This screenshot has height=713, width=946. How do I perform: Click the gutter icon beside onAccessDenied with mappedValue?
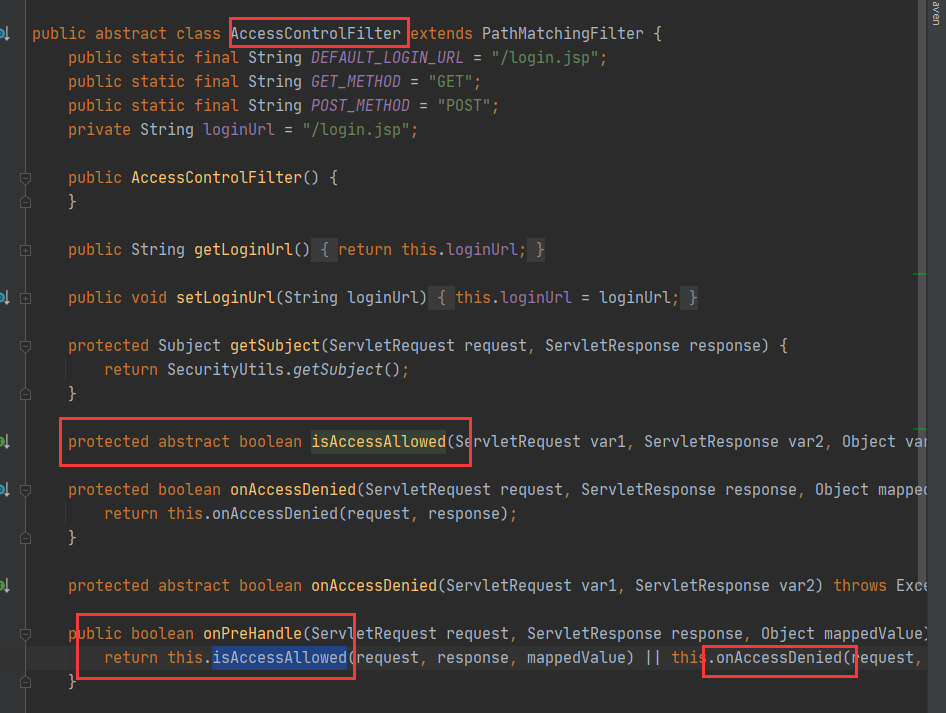(5, 490)
